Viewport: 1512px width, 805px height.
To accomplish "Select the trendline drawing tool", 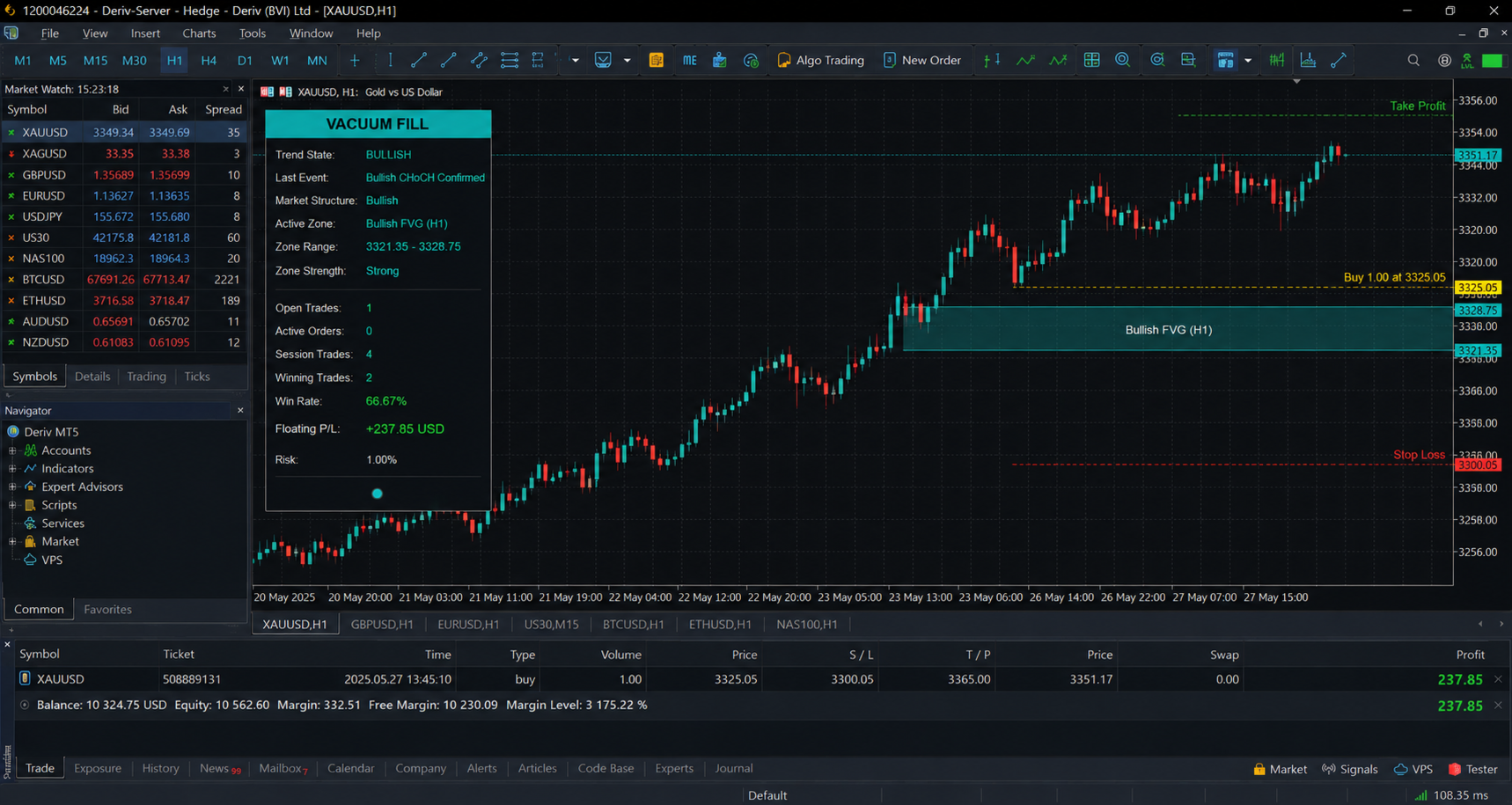I will [419, 61].
